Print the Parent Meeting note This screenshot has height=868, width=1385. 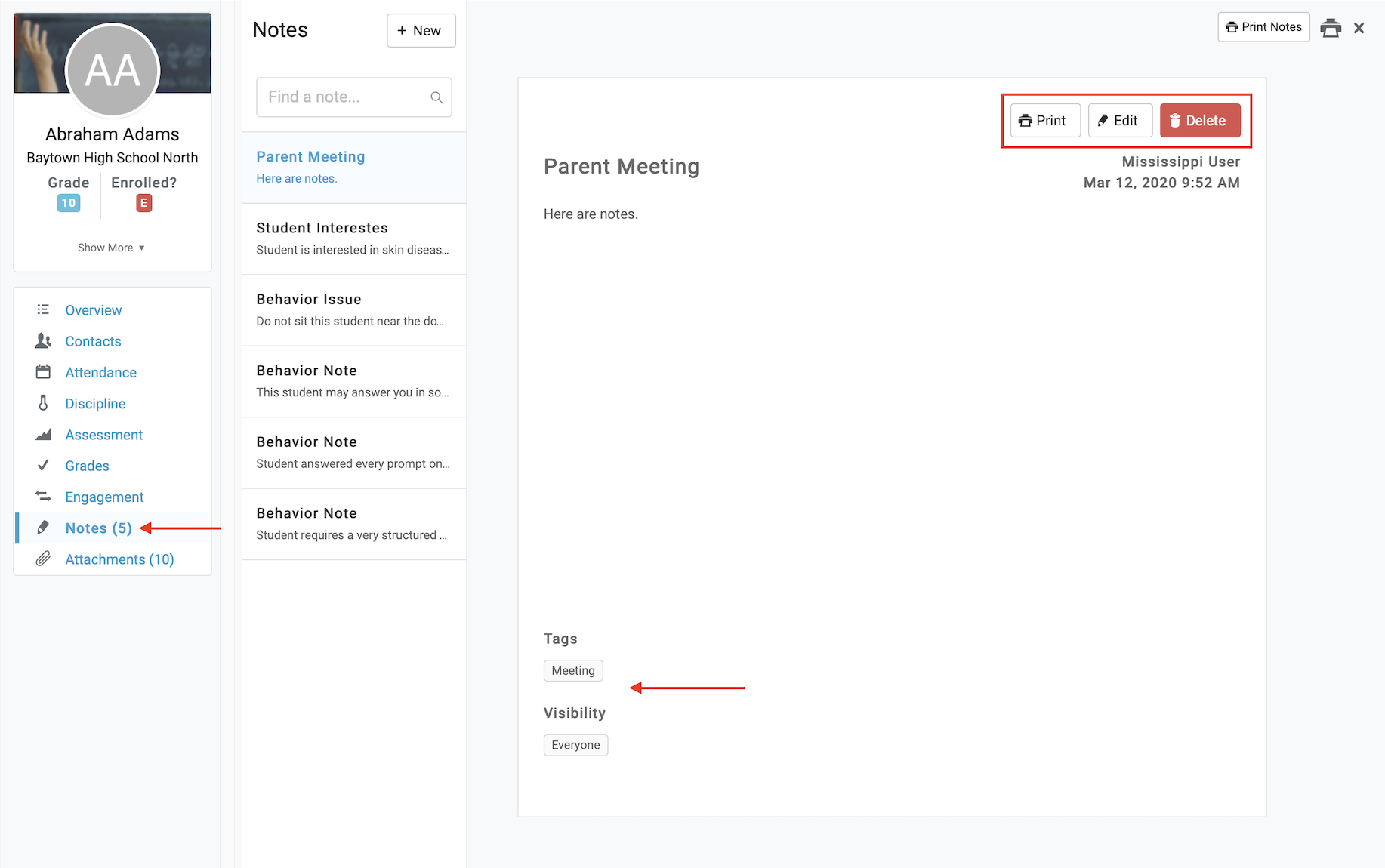1045,121
